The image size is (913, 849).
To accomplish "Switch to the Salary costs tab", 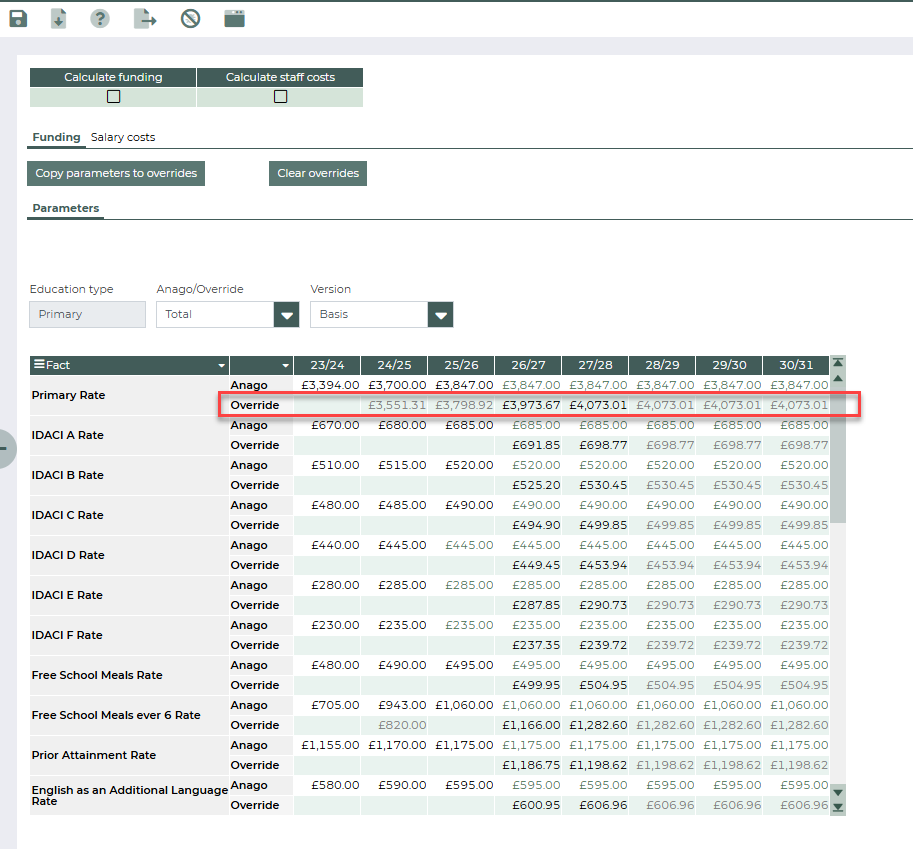I will [123, 137].
